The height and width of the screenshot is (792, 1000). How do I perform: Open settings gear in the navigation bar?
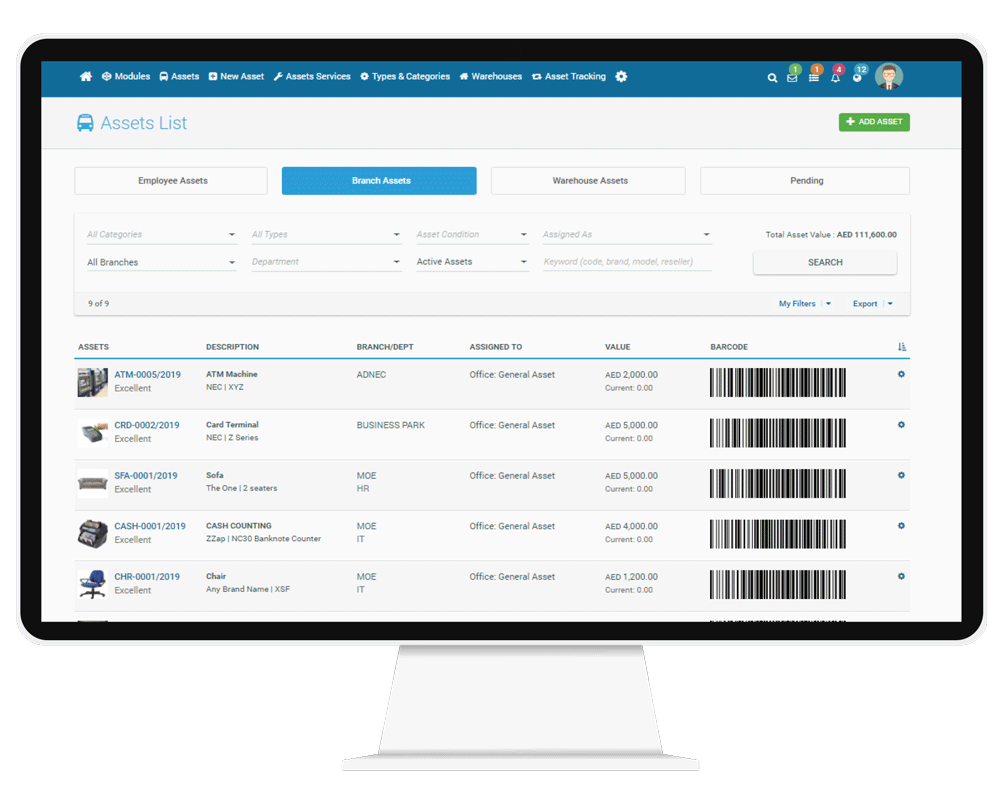[621, 77]
